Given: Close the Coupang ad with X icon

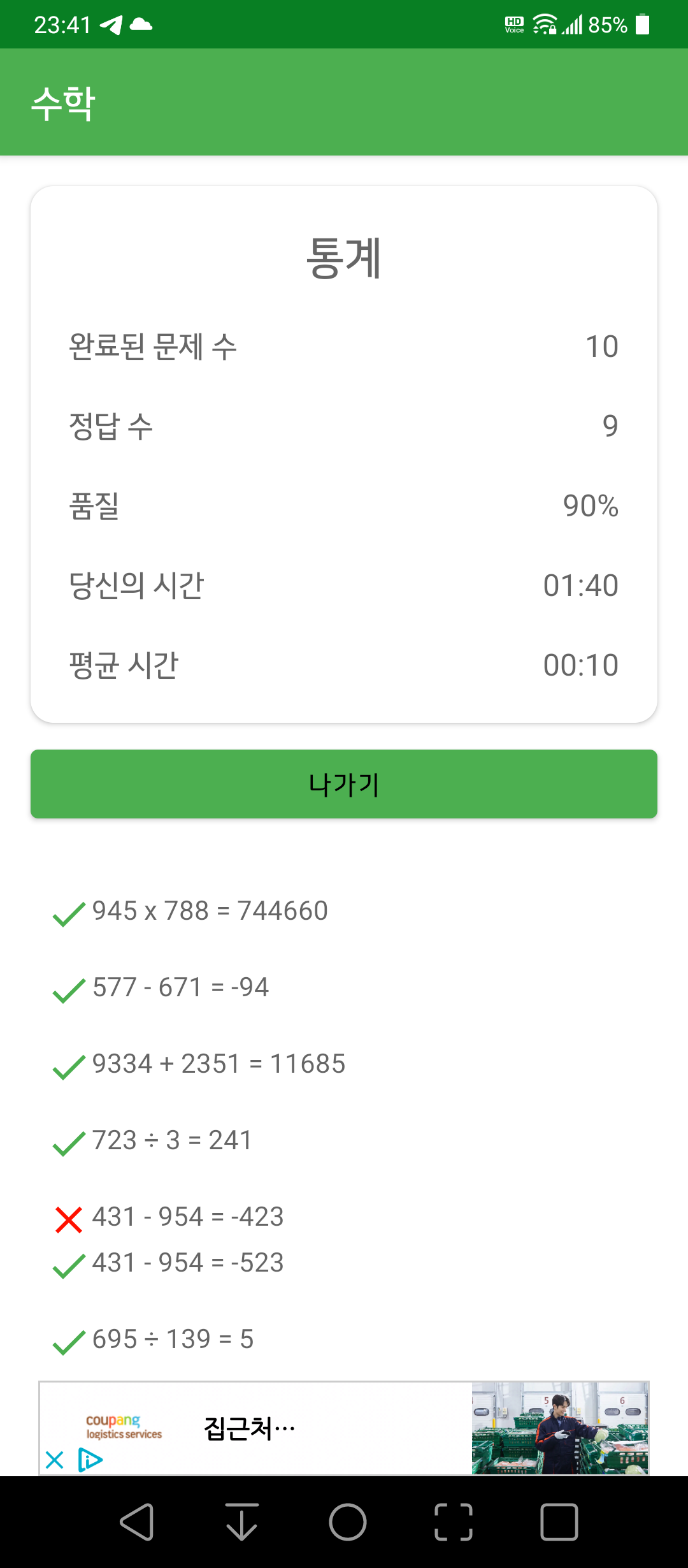Looking at the screenshot, I should (x=55, y=1460).
